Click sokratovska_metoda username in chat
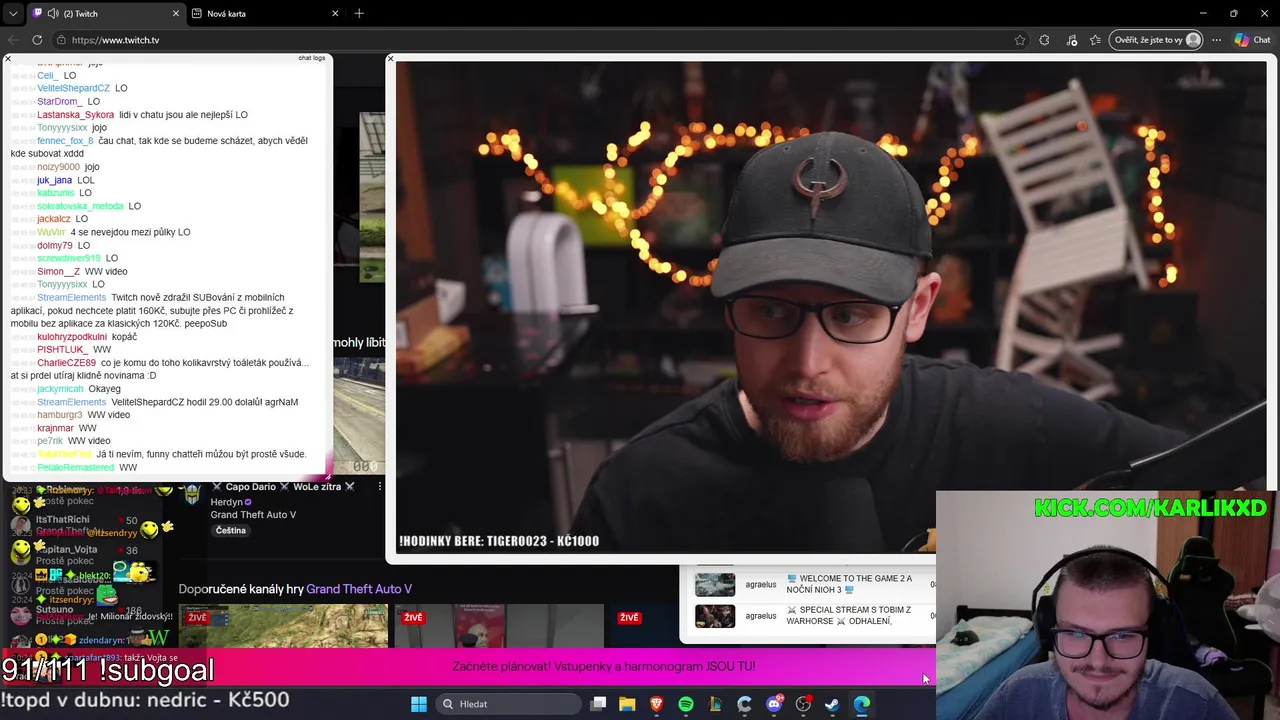Image resolution: width=1280 pixels, height=720 pixels. pos(80,206)
